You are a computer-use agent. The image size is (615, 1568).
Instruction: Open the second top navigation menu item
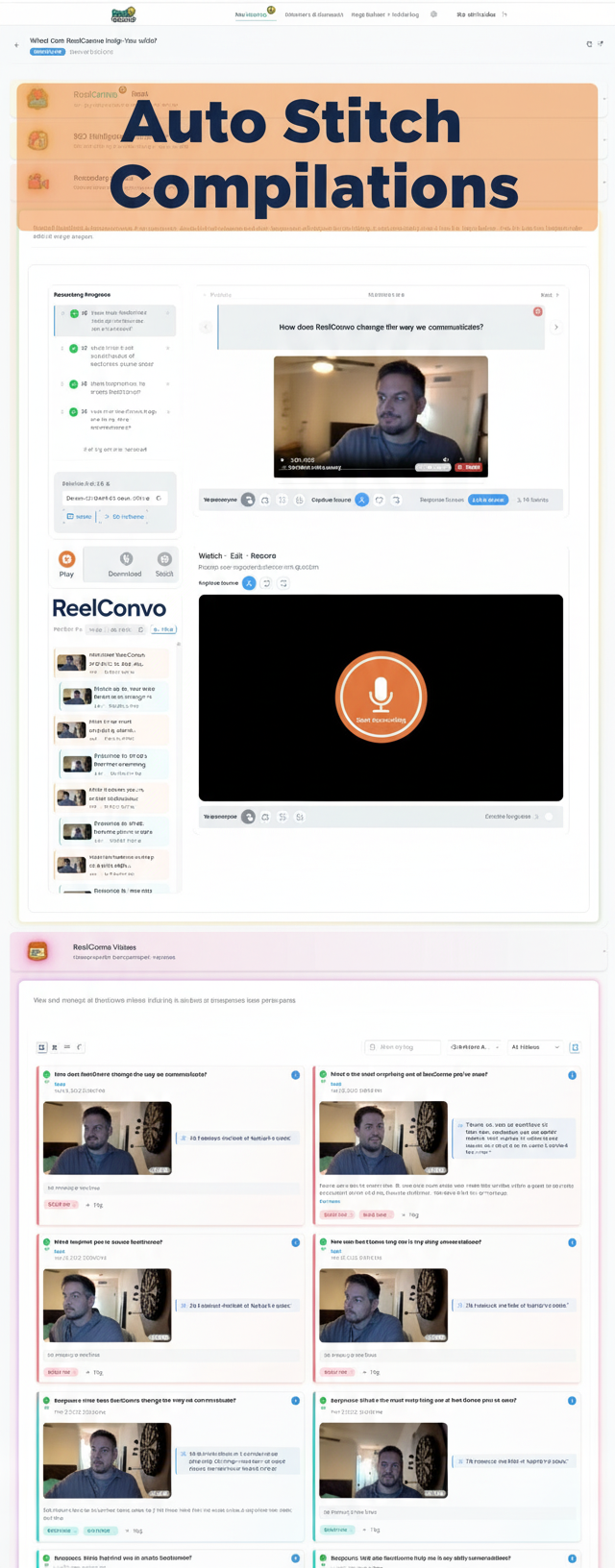click(314, 14)
